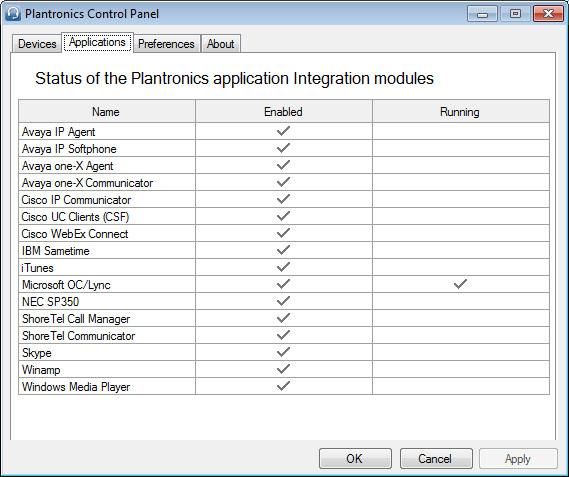The image size is (569, 477).
Task: Click the Apply button
Action: tap(518, 458)
